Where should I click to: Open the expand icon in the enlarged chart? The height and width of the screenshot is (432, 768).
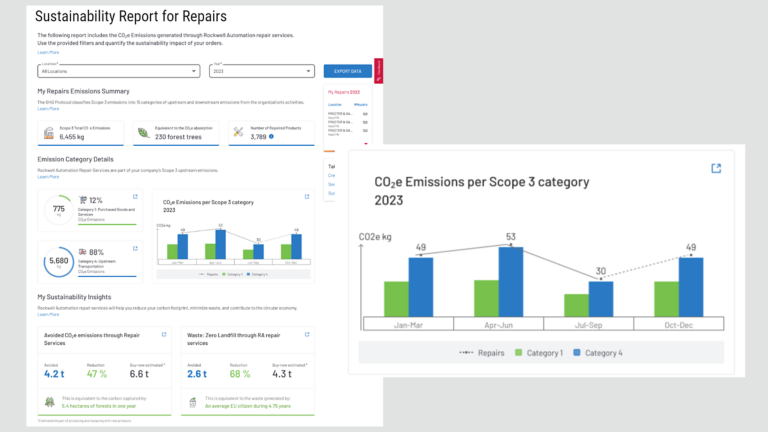(716, 168)
